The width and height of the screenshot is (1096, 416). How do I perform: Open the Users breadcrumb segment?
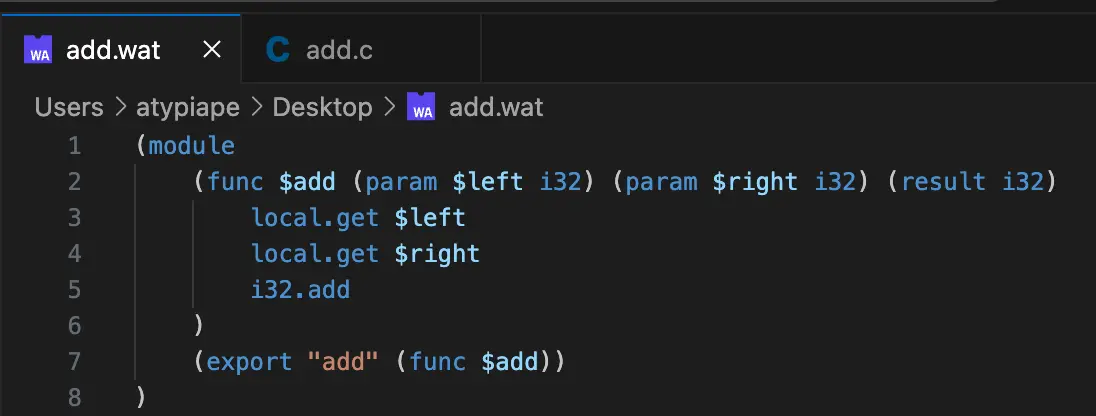tap(68, 107)
